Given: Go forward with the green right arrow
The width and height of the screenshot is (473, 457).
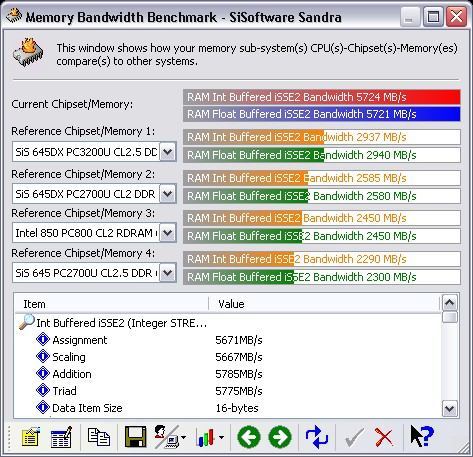Looking at the screenshot, I should pos(280,437).
